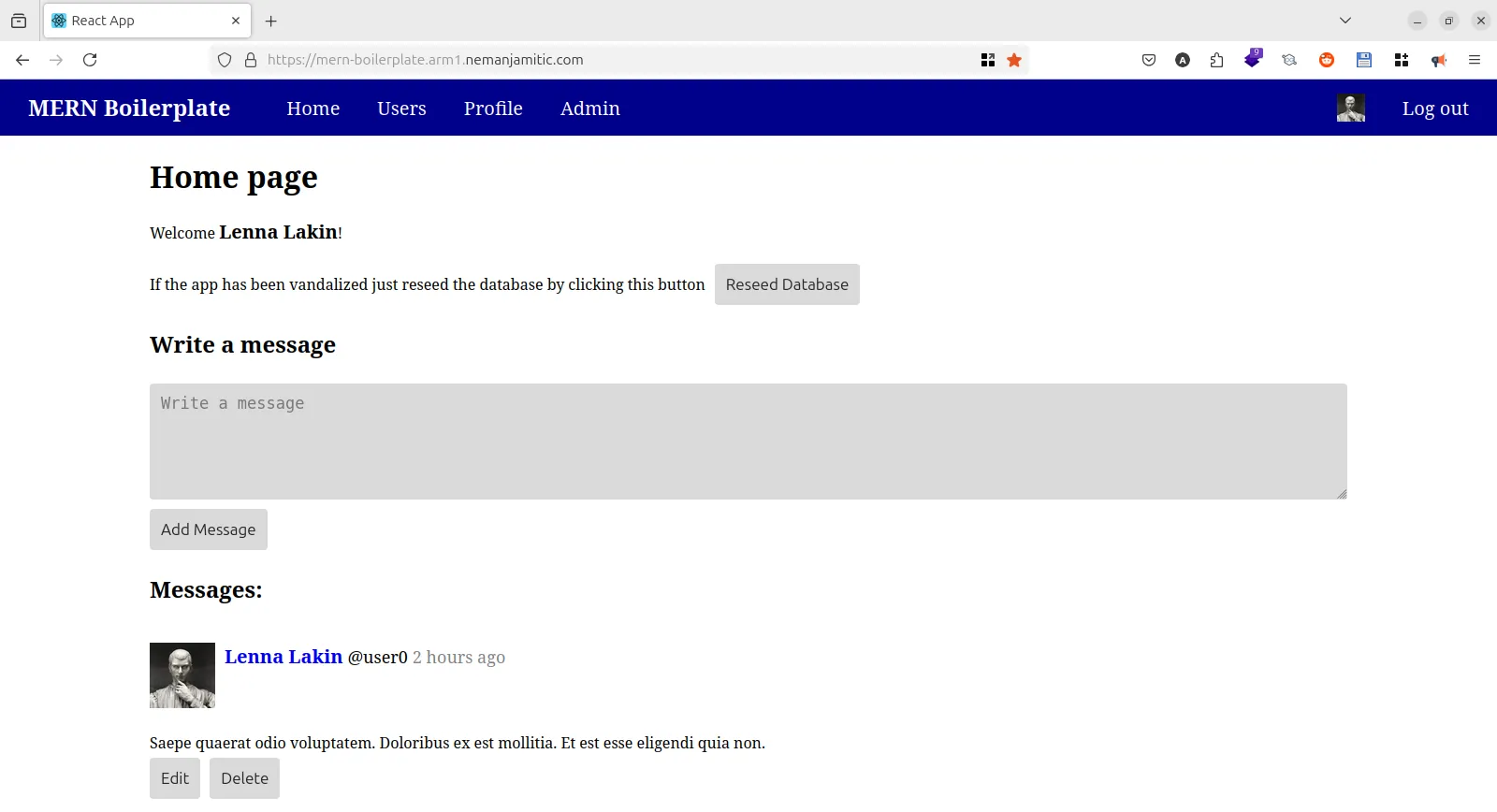1497x812 pixels.
Task: Focus the Write a message text area
Action: tap(748, 441)
